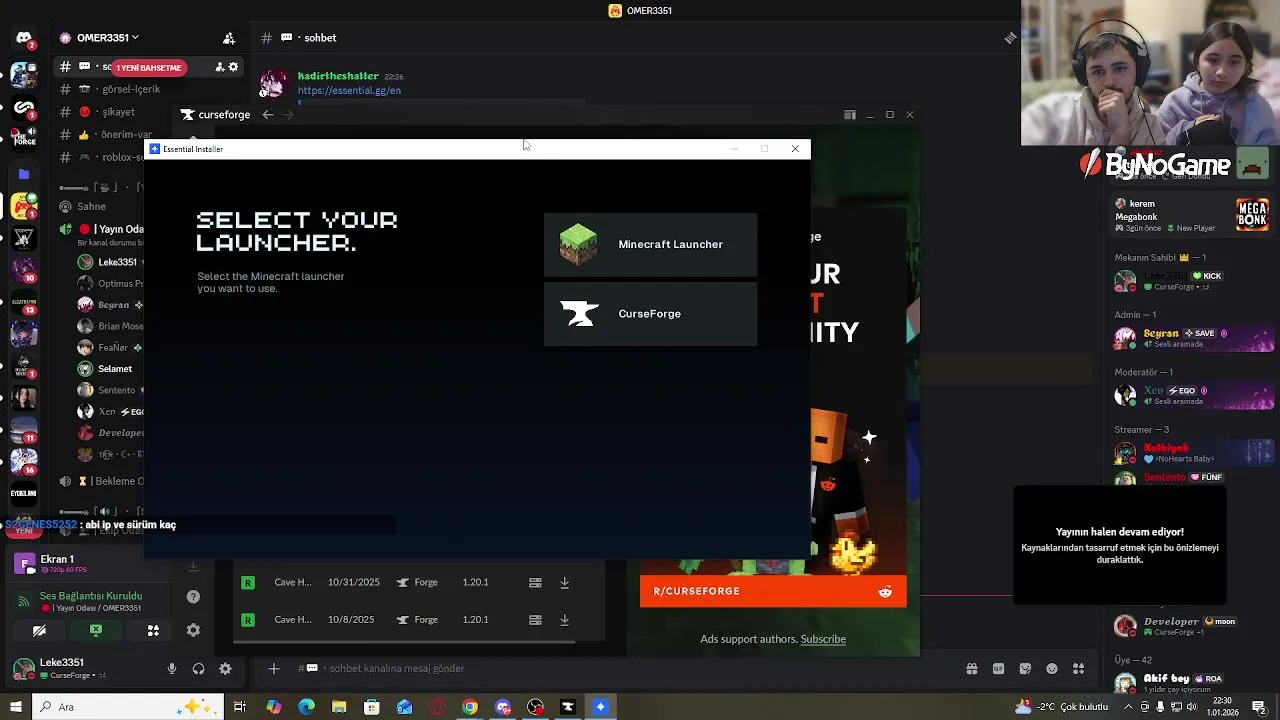This screenshot has width=1280, height=720.
Task: Open the Sahne stage channel
Action: tap(91, 207)
